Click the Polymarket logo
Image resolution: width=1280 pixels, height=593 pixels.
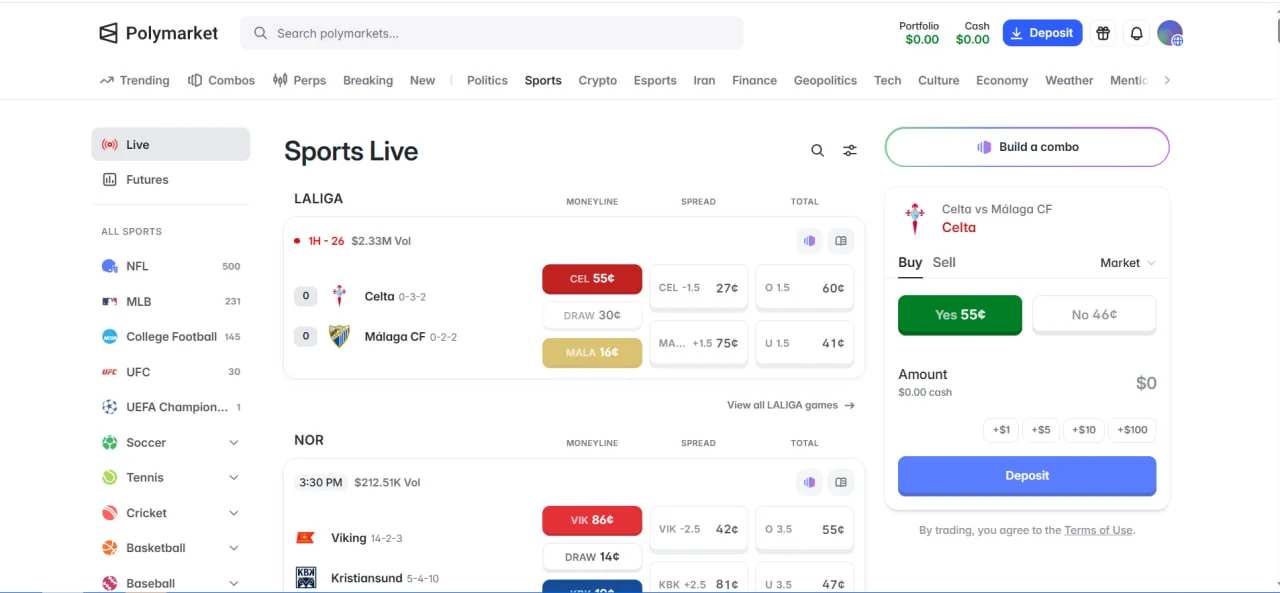pos(158,33)
